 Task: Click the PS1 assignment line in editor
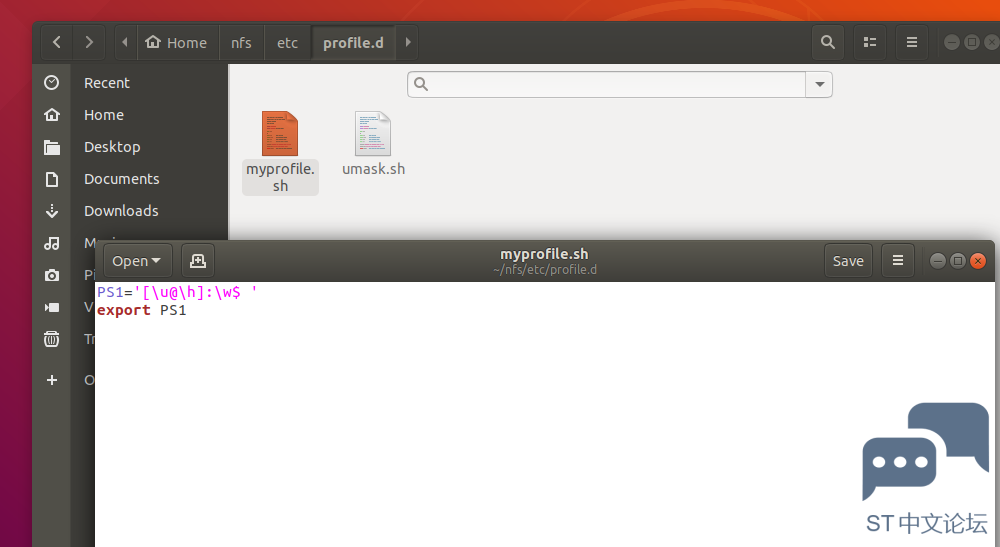click(x=177, y=292)
